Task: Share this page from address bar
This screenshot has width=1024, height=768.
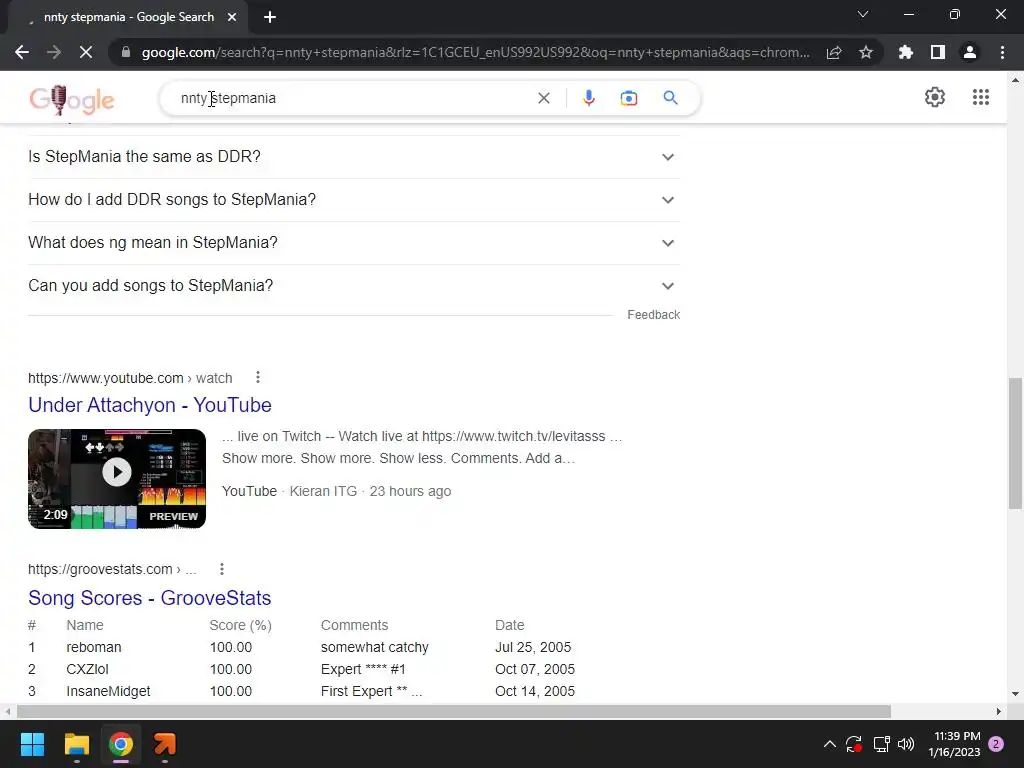Action: (x=834, y=52)
